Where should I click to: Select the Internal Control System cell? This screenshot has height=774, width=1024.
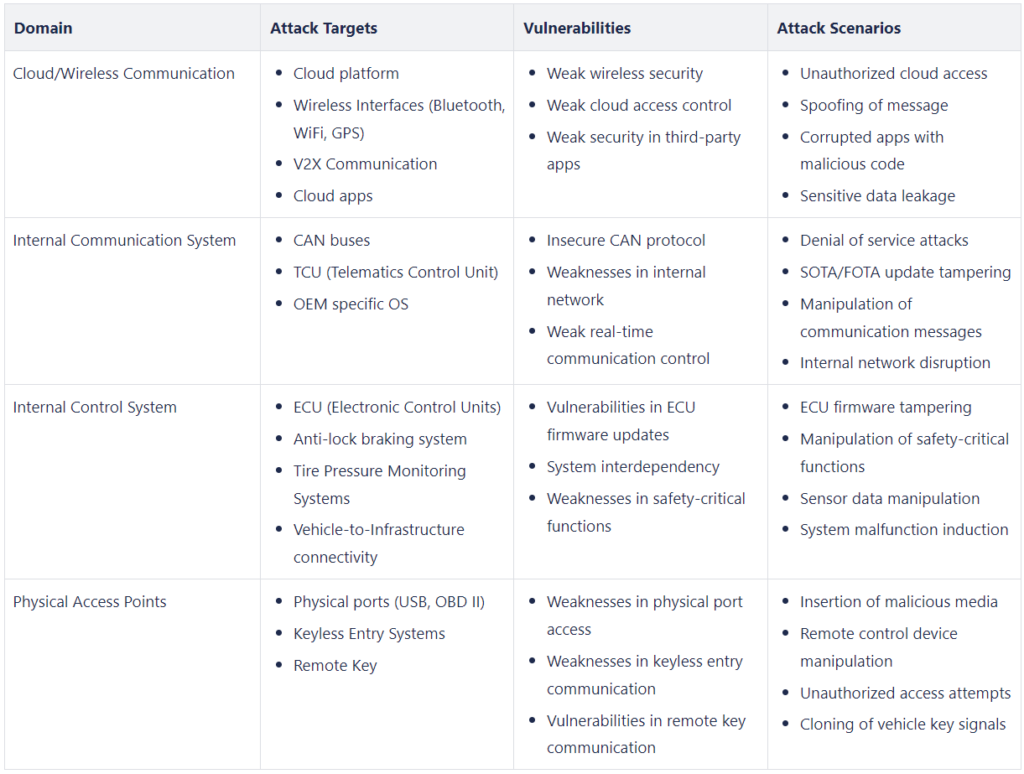[94, 407]
